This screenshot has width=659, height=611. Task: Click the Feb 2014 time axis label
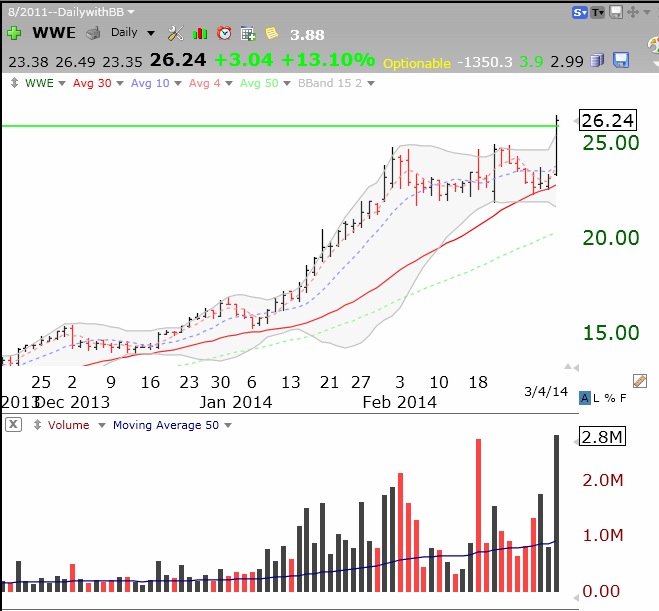point(399,402)
